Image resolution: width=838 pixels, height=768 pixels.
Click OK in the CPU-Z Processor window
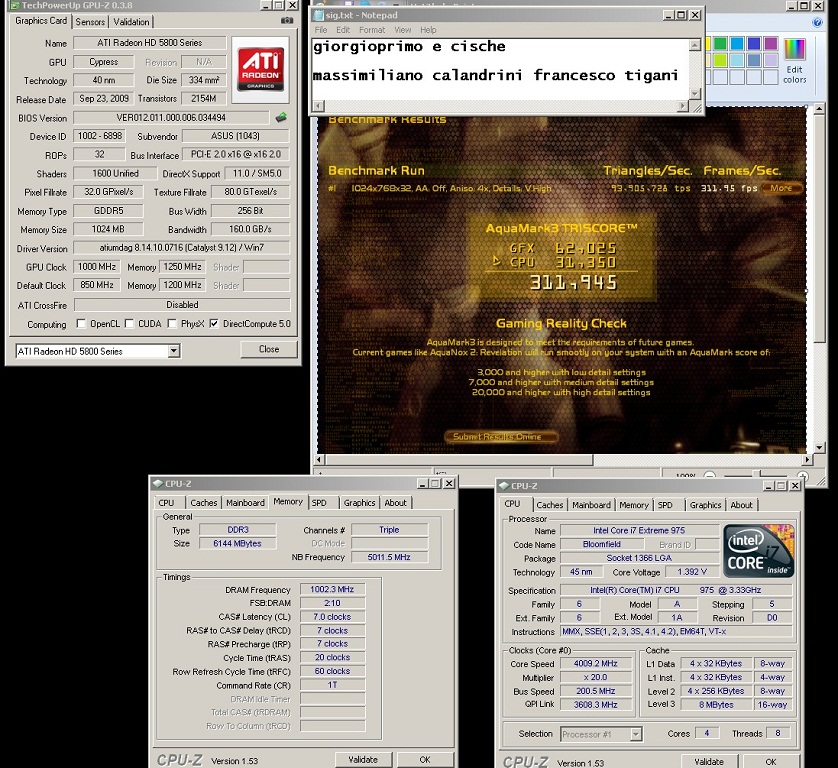(771, 762)
